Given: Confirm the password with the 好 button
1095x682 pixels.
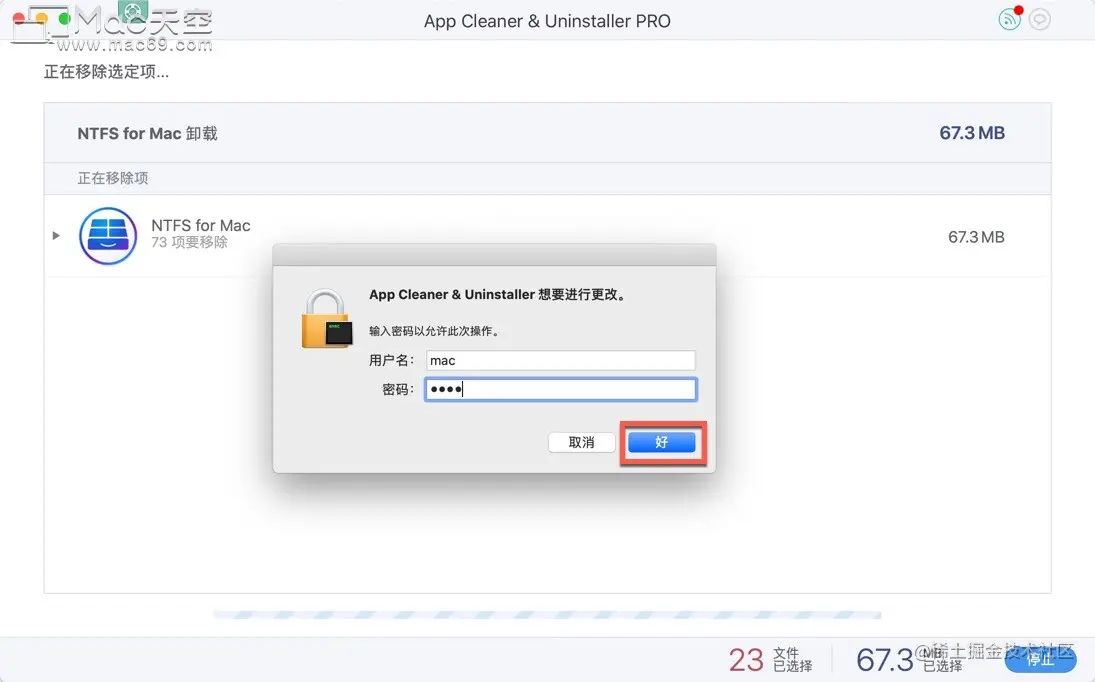Looking at the screenshot, I should pos(661,442).
